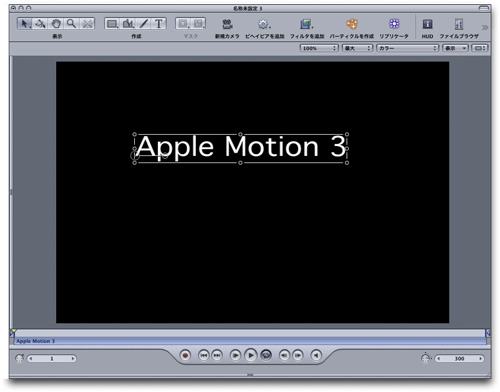The image size is (500, 392).
Task: Select the Paint stroke tool
Action: 143,24
